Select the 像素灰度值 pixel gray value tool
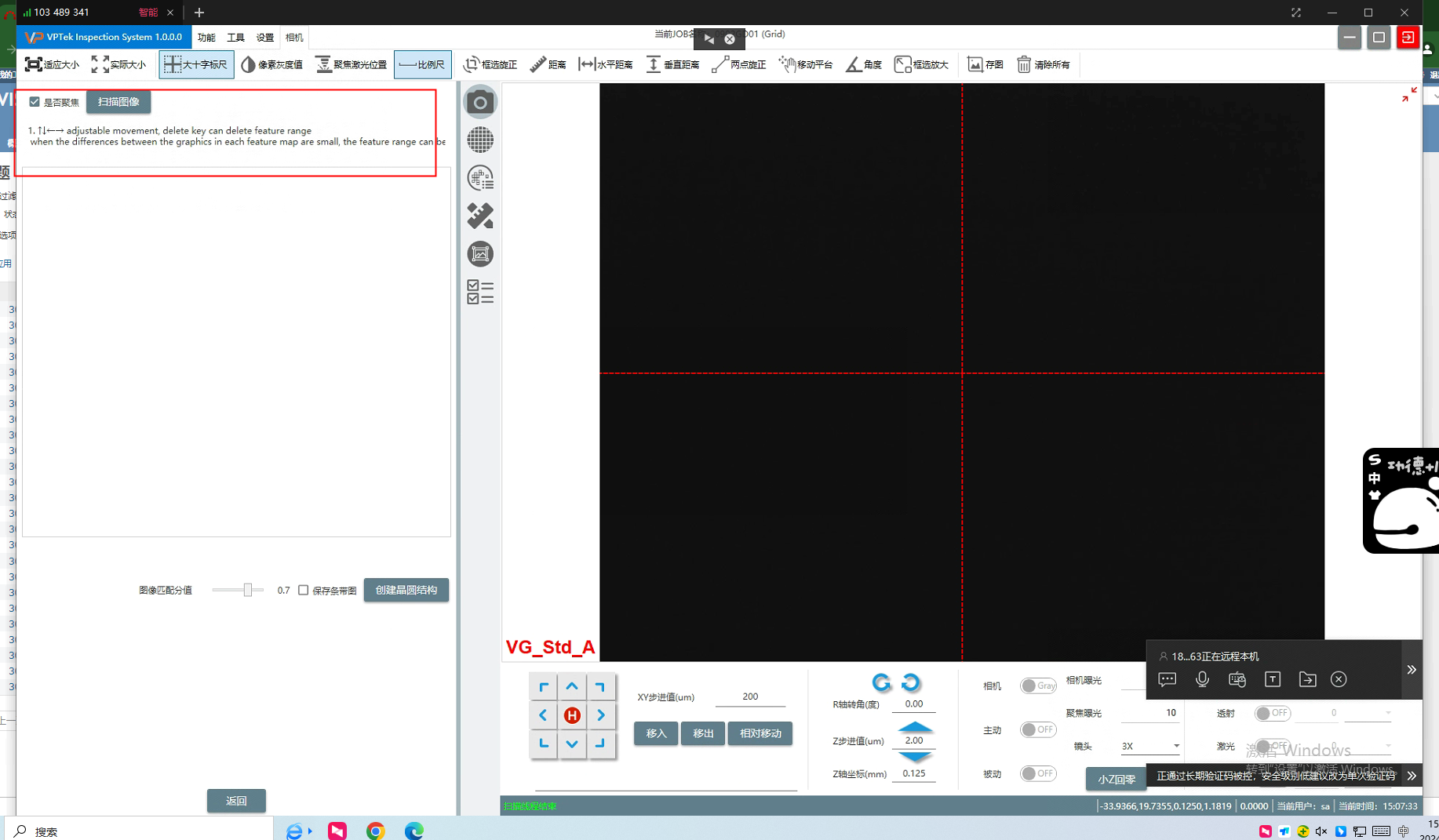Image resolution: width=1439 pixels, height=840 pixels. (272, 64)
